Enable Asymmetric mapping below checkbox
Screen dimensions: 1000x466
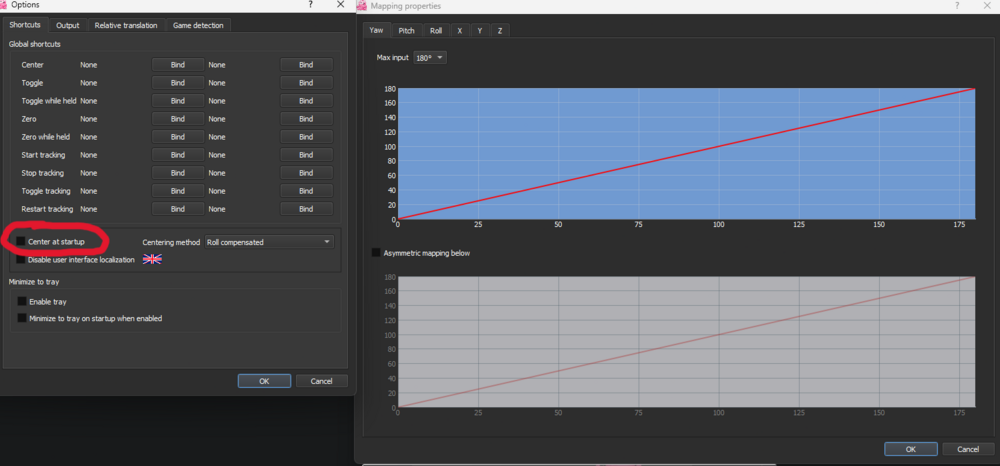(376, 253)
